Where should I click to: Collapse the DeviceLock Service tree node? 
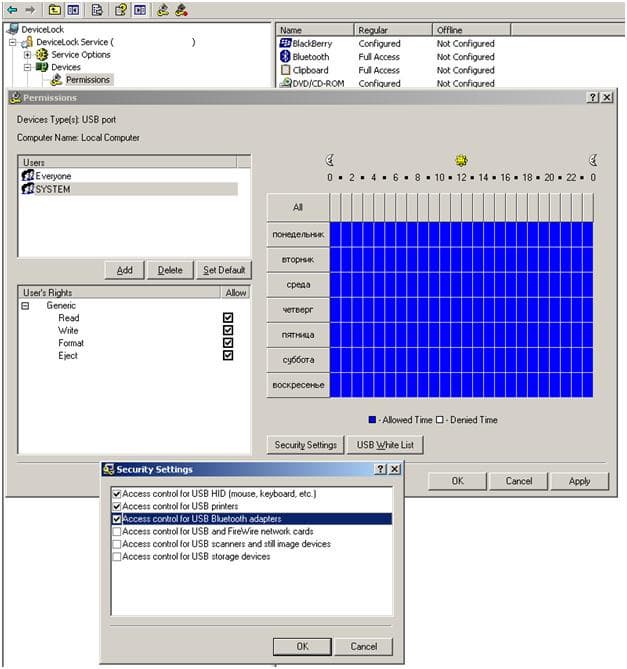pyautogui.click(x=13, y=42)
